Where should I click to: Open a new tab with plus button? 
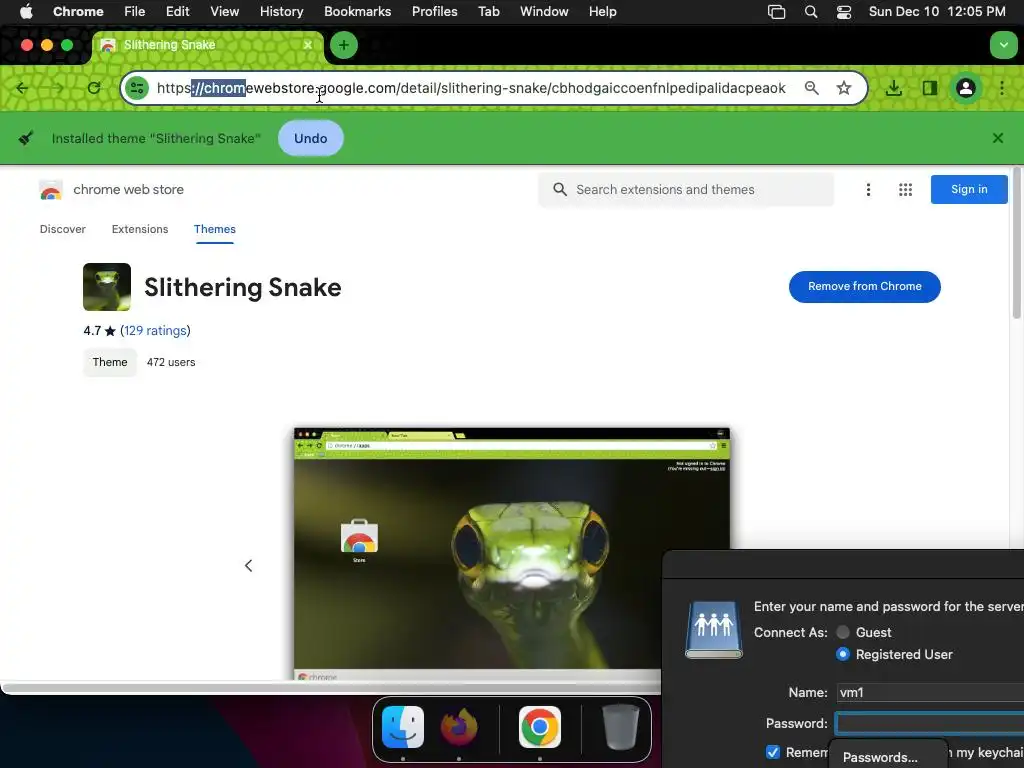(x=344, y=45)
